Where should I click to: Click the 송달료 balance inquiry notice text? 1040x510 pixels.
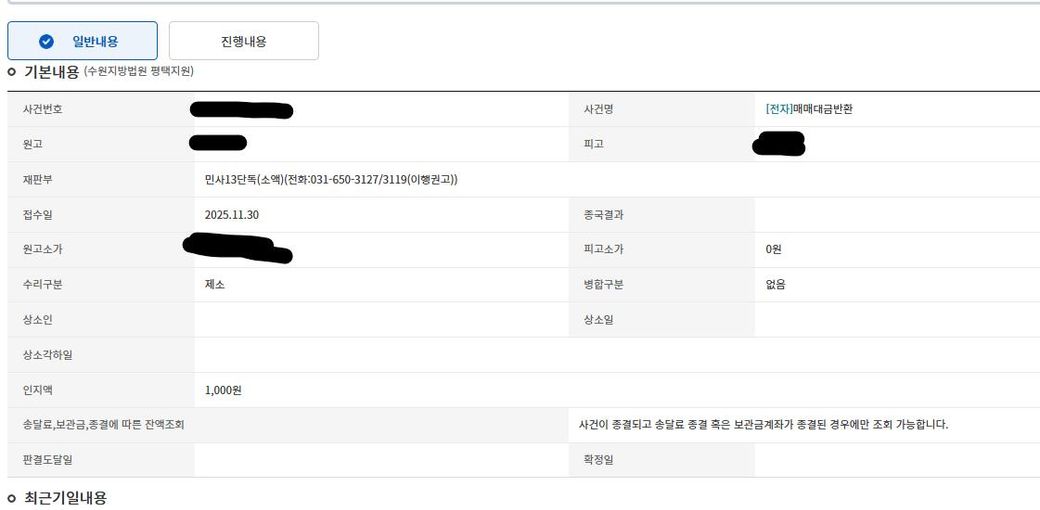(763, 425)
